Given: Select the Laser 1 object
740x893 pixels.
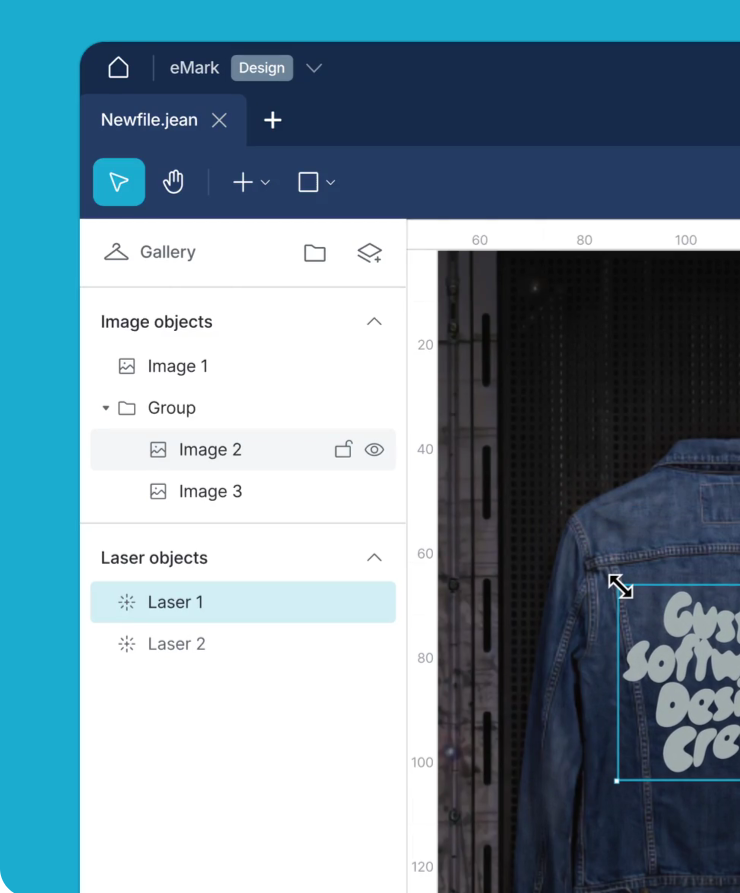Looking at the screenshot, I should pos(243,602).
